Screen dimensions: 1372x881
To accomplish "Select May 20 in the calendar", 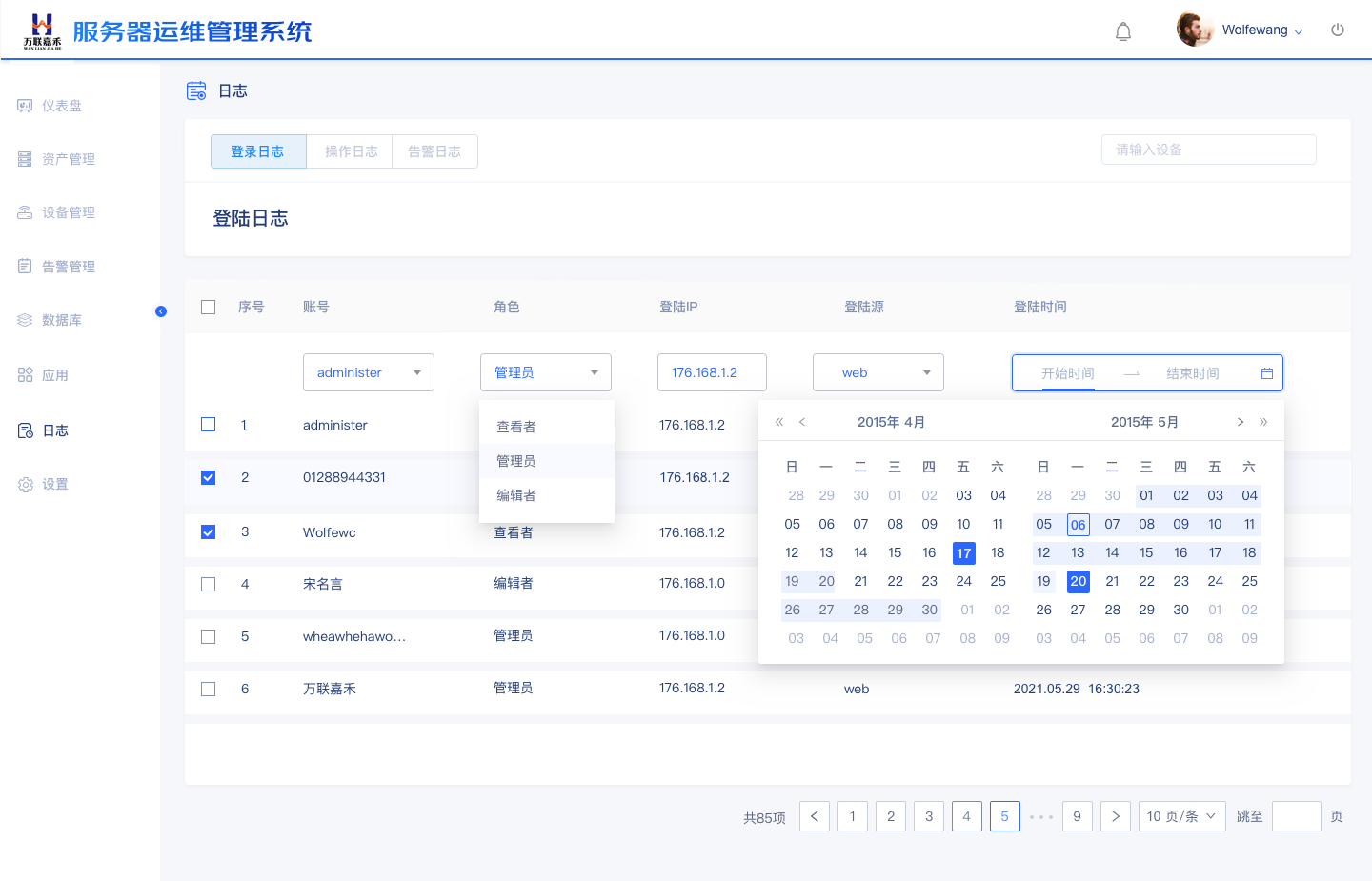I will click(1078, 581).
